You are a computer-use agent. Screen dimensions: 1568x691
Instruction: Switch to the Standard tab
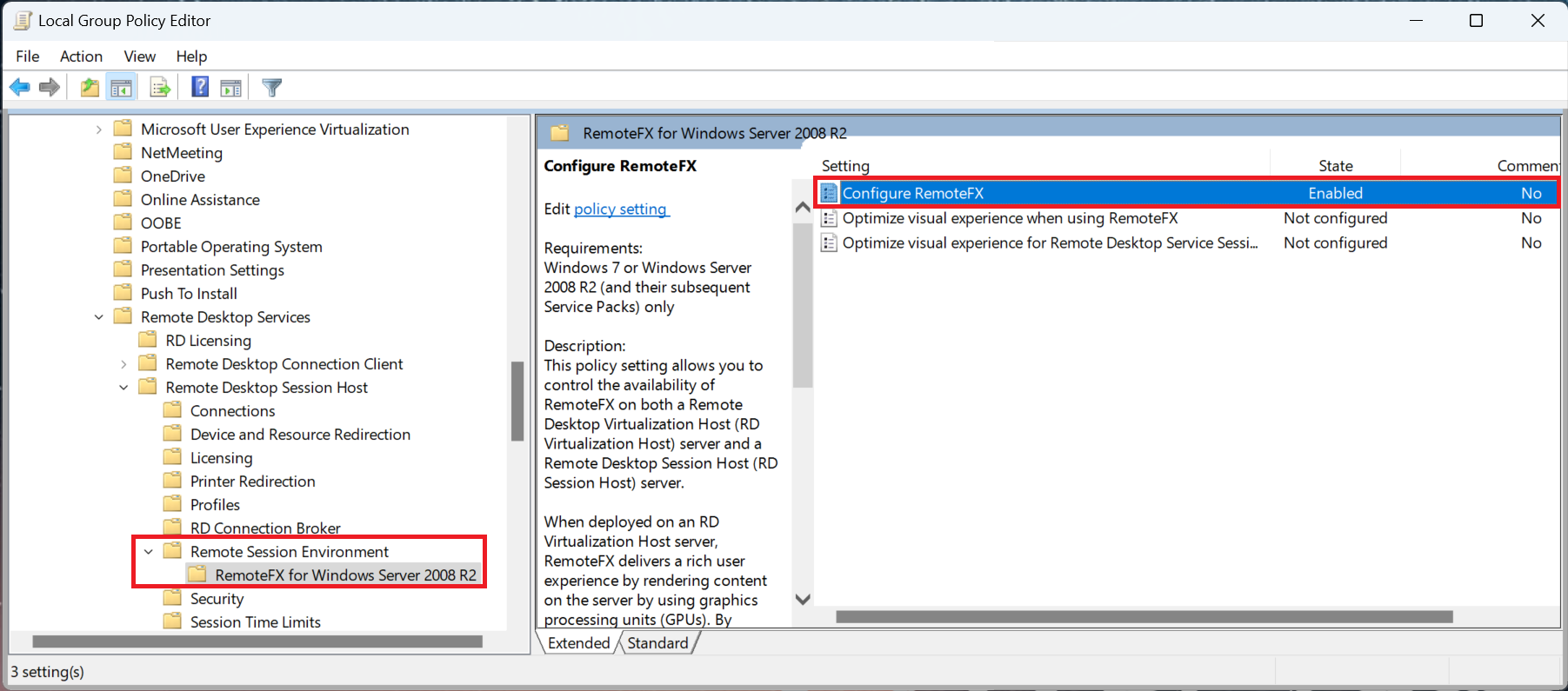[x=657, y=643]
